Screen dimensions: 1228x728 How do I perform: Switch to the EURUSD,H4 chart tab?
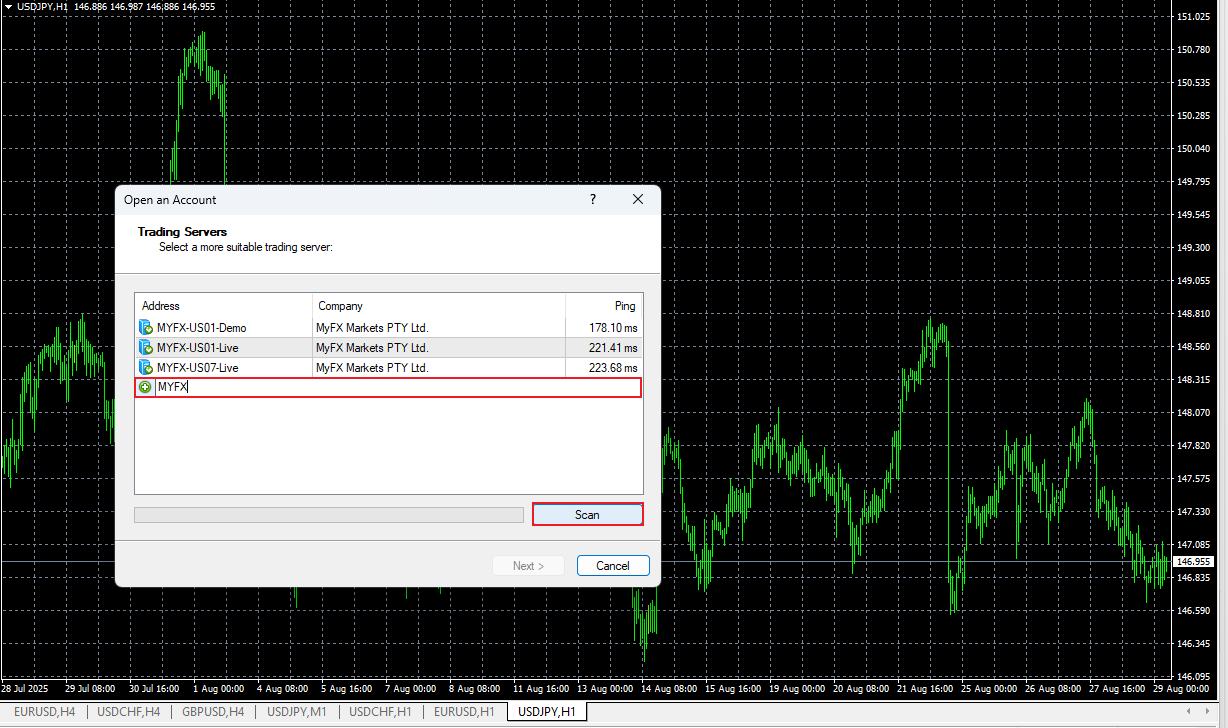pyautogui.click(x=43, y=711)
